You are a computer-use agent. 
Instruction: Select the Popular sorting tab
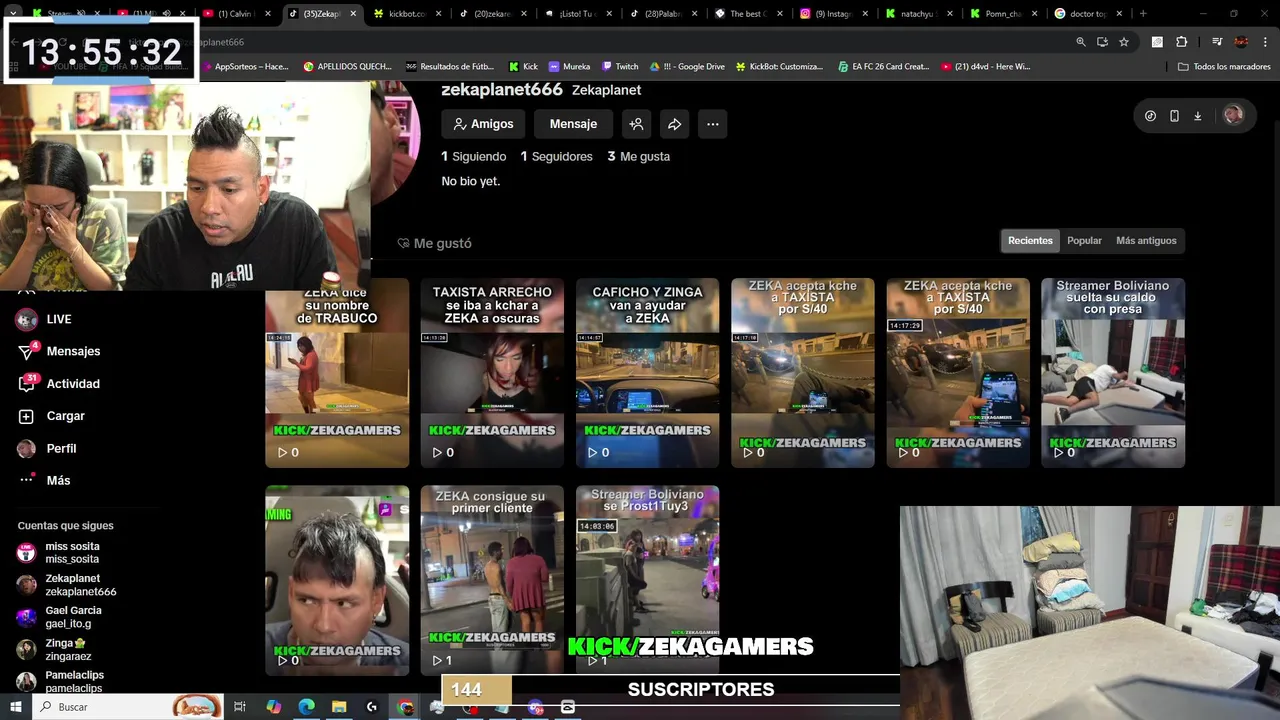[1084, 241]
